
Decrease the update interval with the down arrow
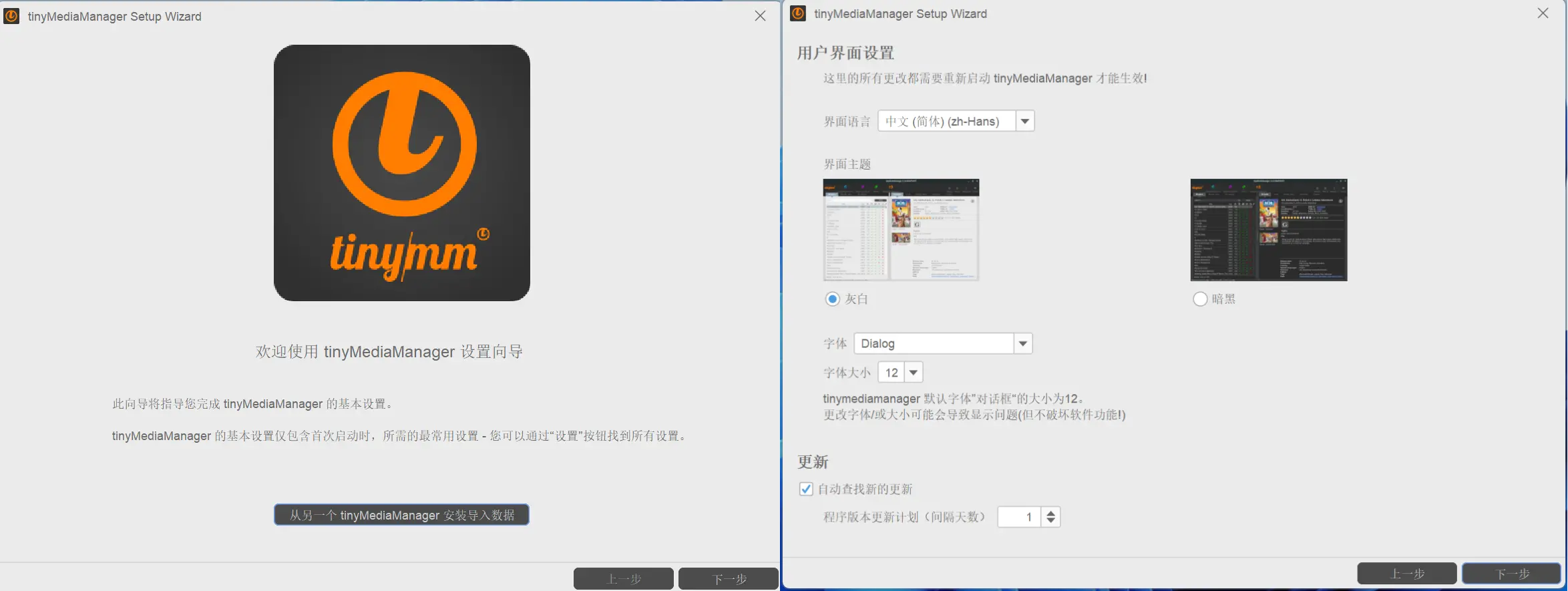click(x=1051, y=522)
